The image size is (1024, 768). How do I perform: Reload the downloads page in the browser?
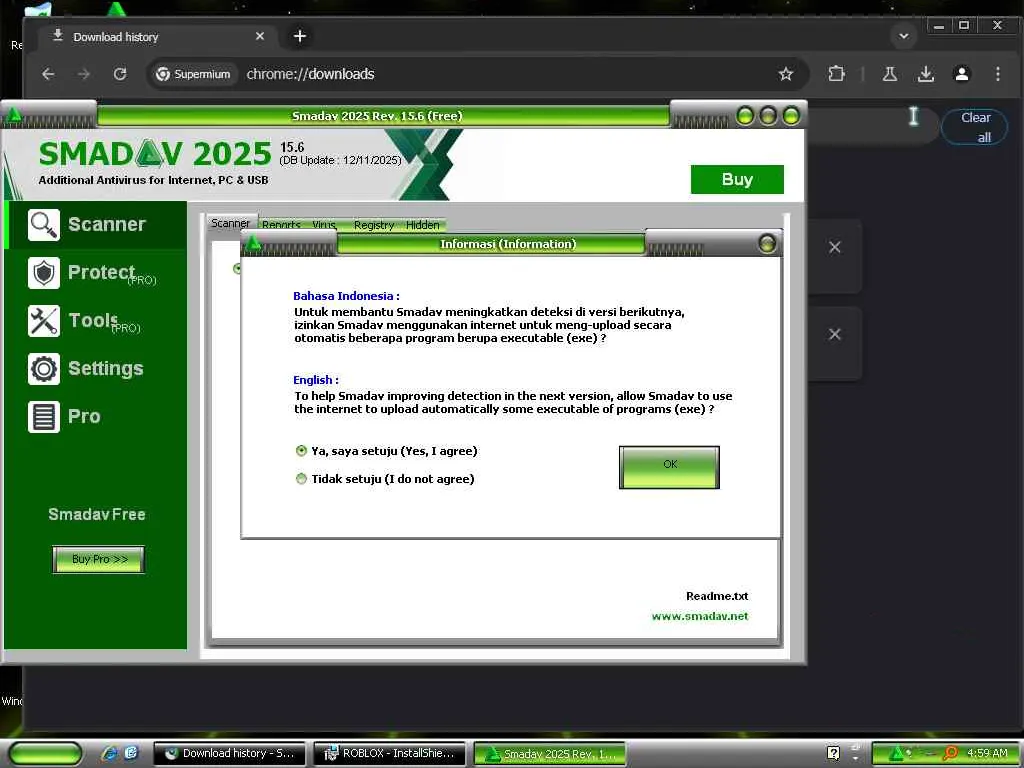pos(120,74)
